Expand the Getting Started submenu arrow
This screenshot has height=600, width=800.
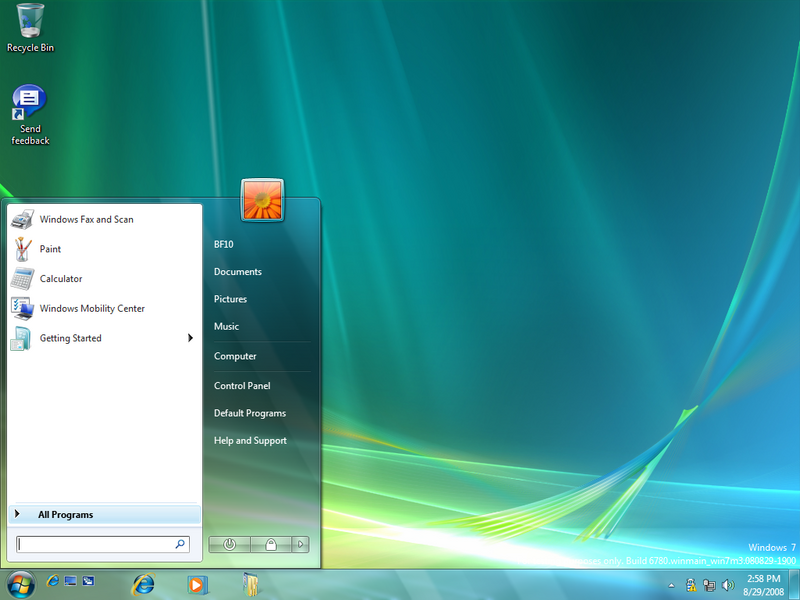tap(190, 338)
